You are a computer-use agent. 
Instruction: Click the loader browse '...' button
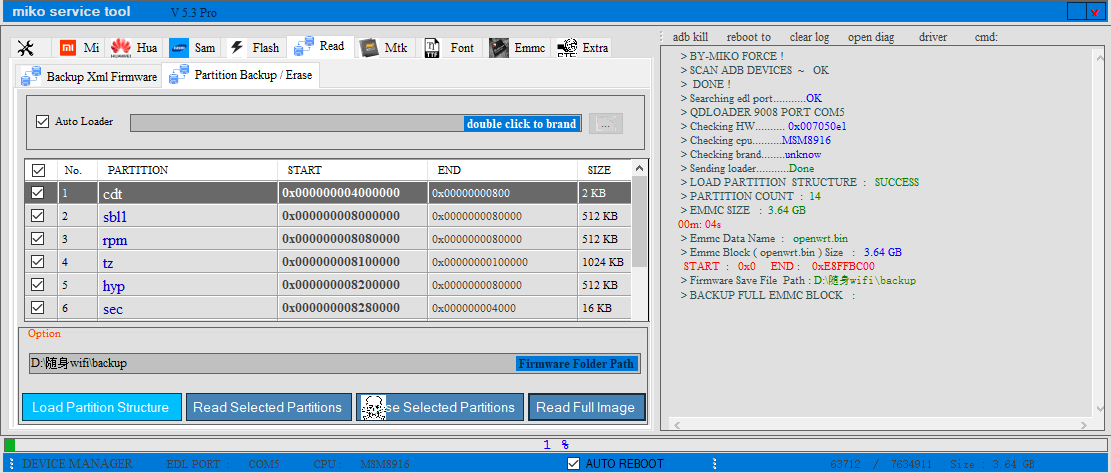tap(606, 123)
